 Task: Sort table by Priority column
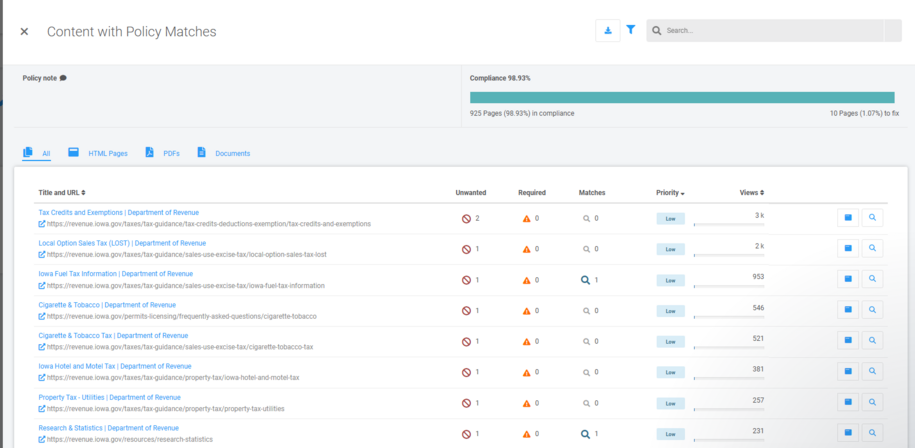(x=670, y=192)
